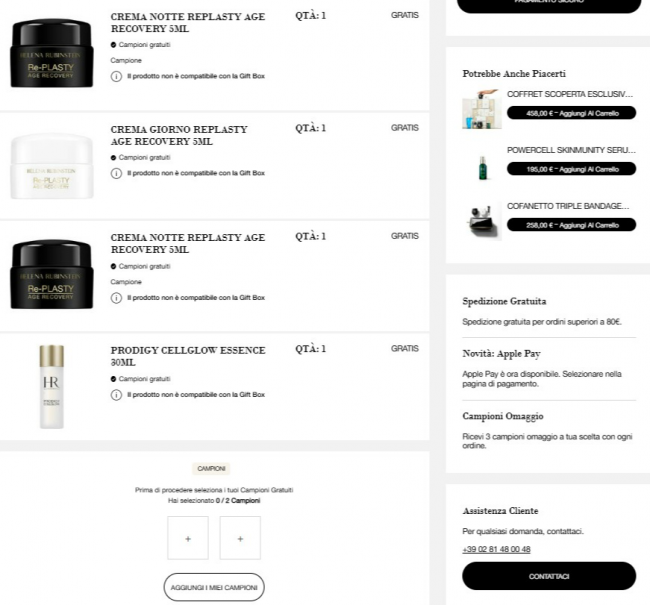This screenshot has width=650, height=605.
Task: Open Powercell Skinmunity Serum product name
Action: [x=571, y=150]
